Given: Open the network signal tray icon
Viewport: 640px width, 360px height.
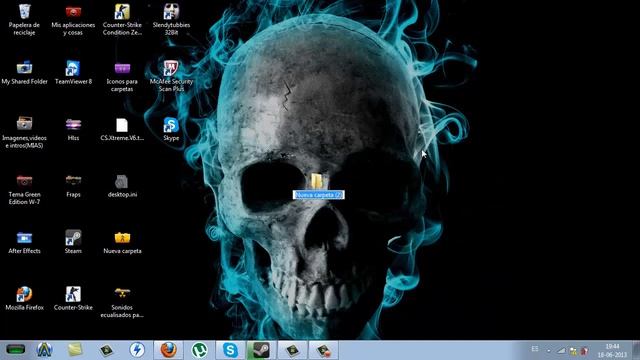Looking at the screenshot, I should pyautogui.click(x=562, y=350).
